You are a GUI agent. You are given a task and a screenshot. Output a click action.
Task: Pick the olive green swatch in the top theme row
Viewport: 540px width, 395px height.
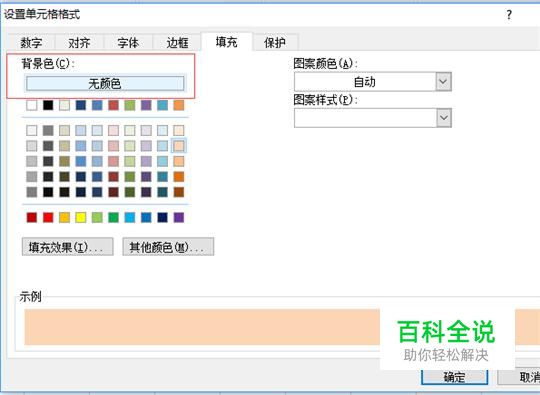pyautogui.click(x=130, y=105)
